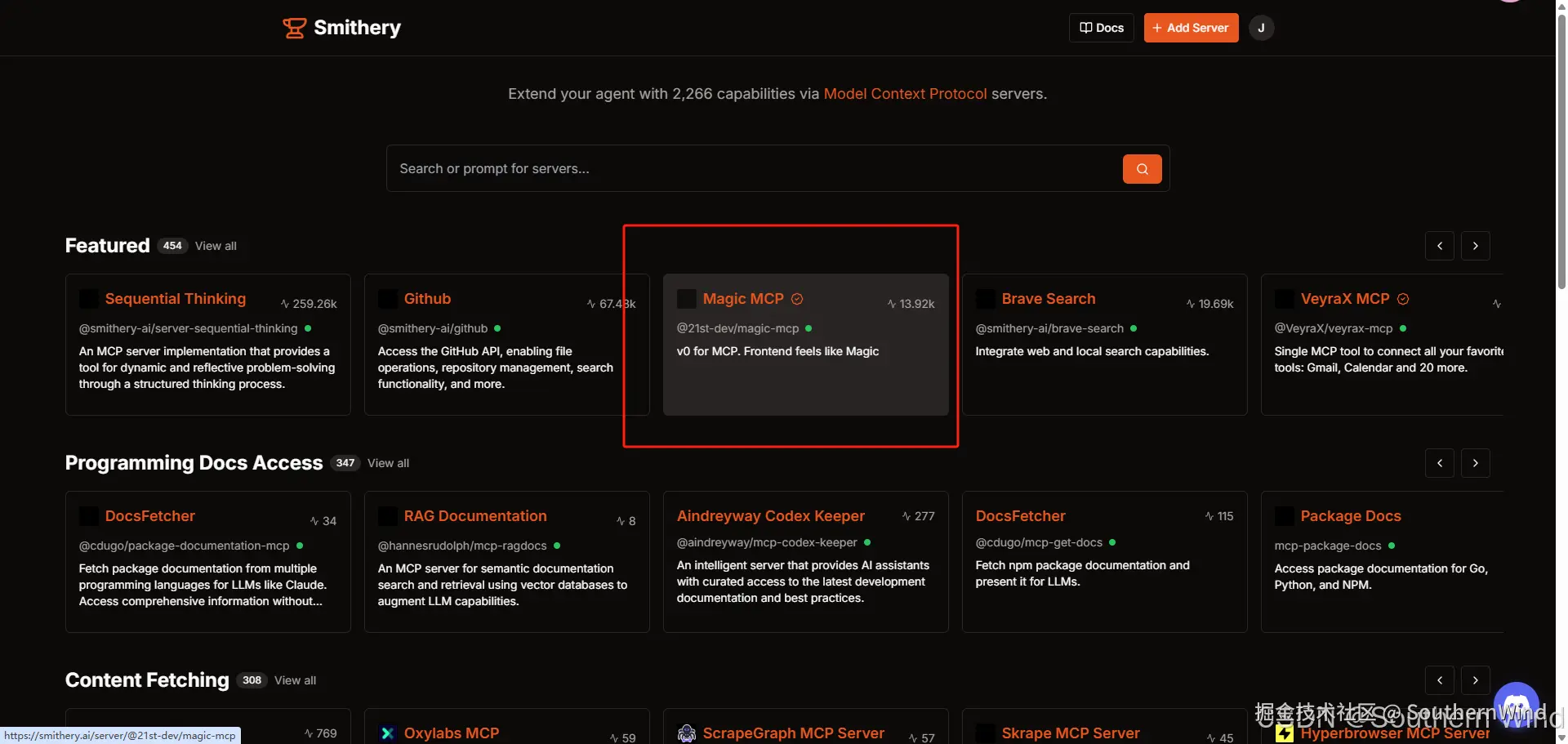The width and height of the screenshot is (1568, 744).
Task: Click the orange search magnifier button
Action: pos(1142,169)
